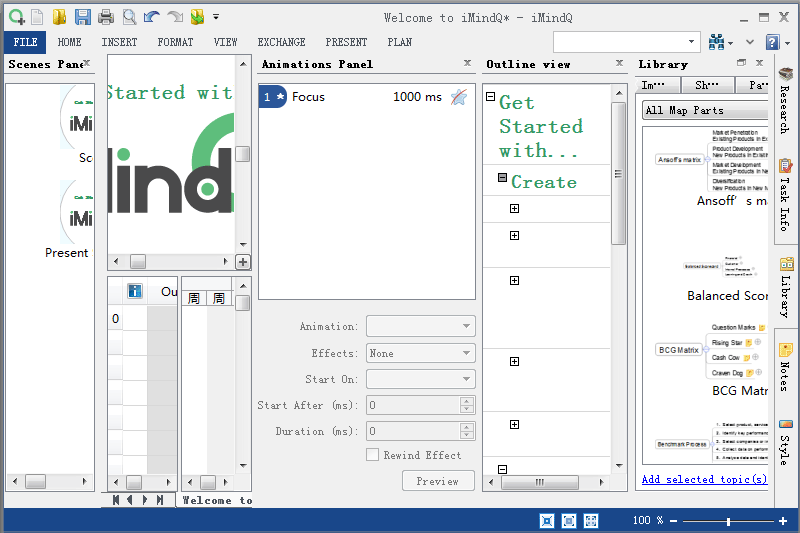Select the first scene thumbnail
This screenshot has width=800, height=533.
pos(77,118)
